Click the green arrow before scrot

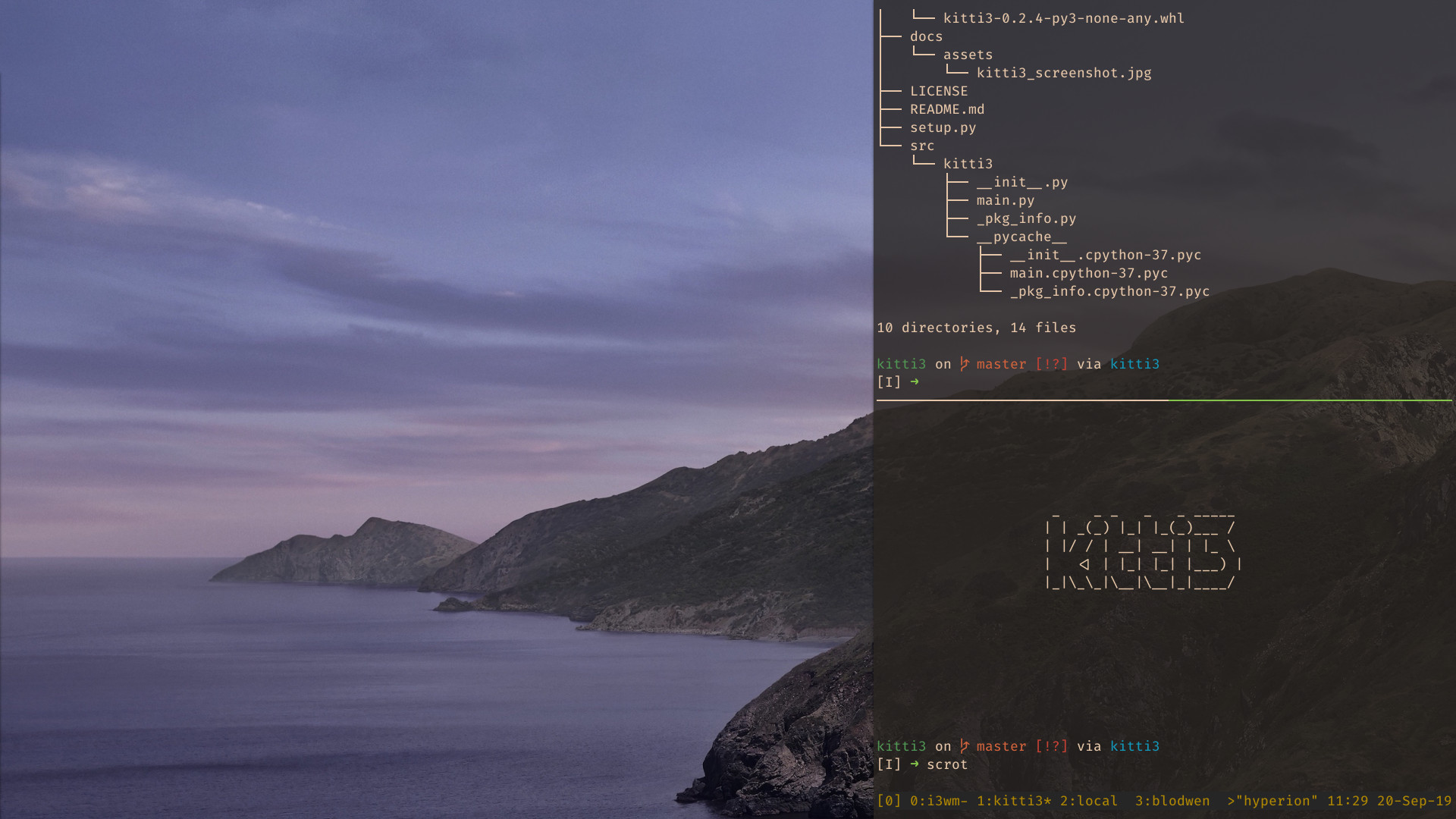pos(915,764)
